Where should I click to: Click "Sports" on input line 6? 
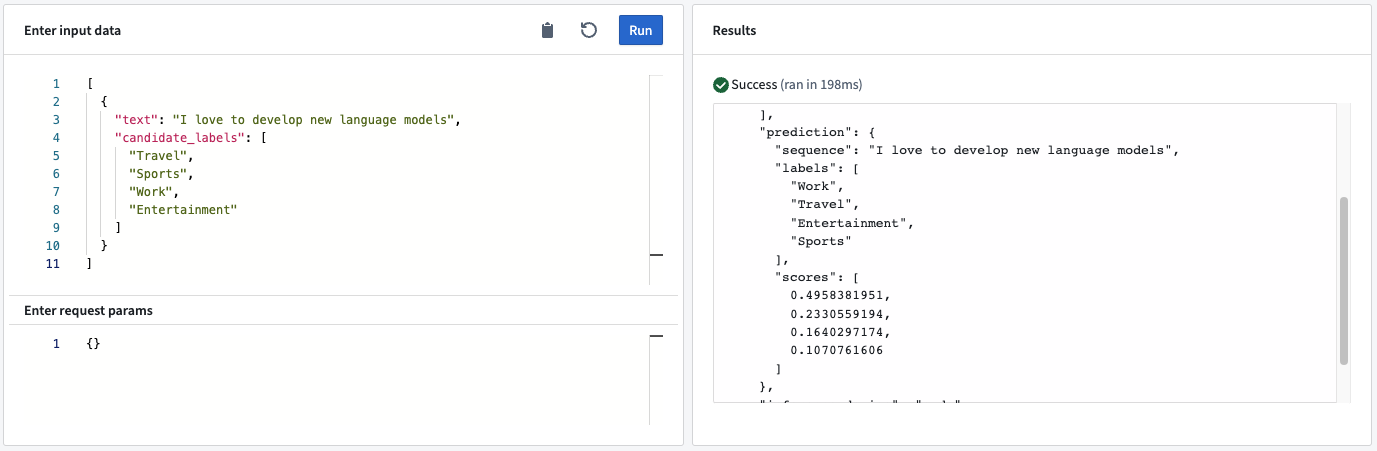tap(158, 174)
